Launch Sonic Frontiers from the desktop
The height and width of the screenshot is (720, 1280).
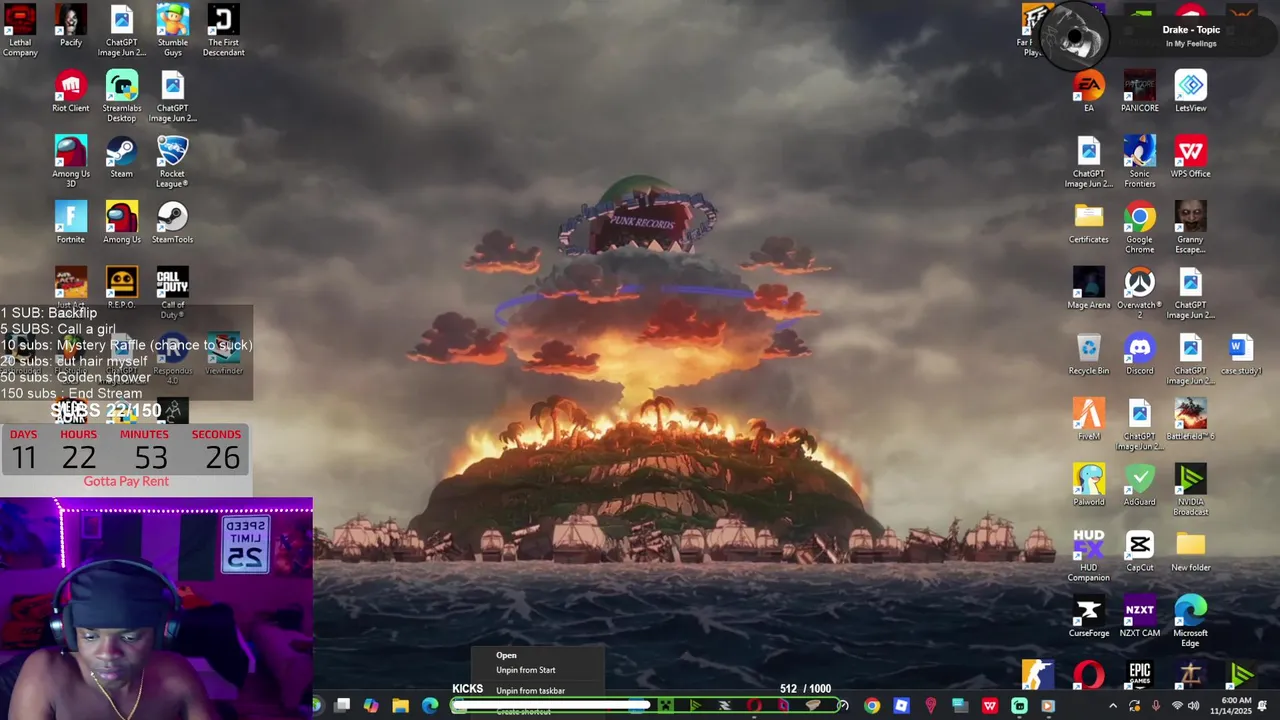(1139, 161)
